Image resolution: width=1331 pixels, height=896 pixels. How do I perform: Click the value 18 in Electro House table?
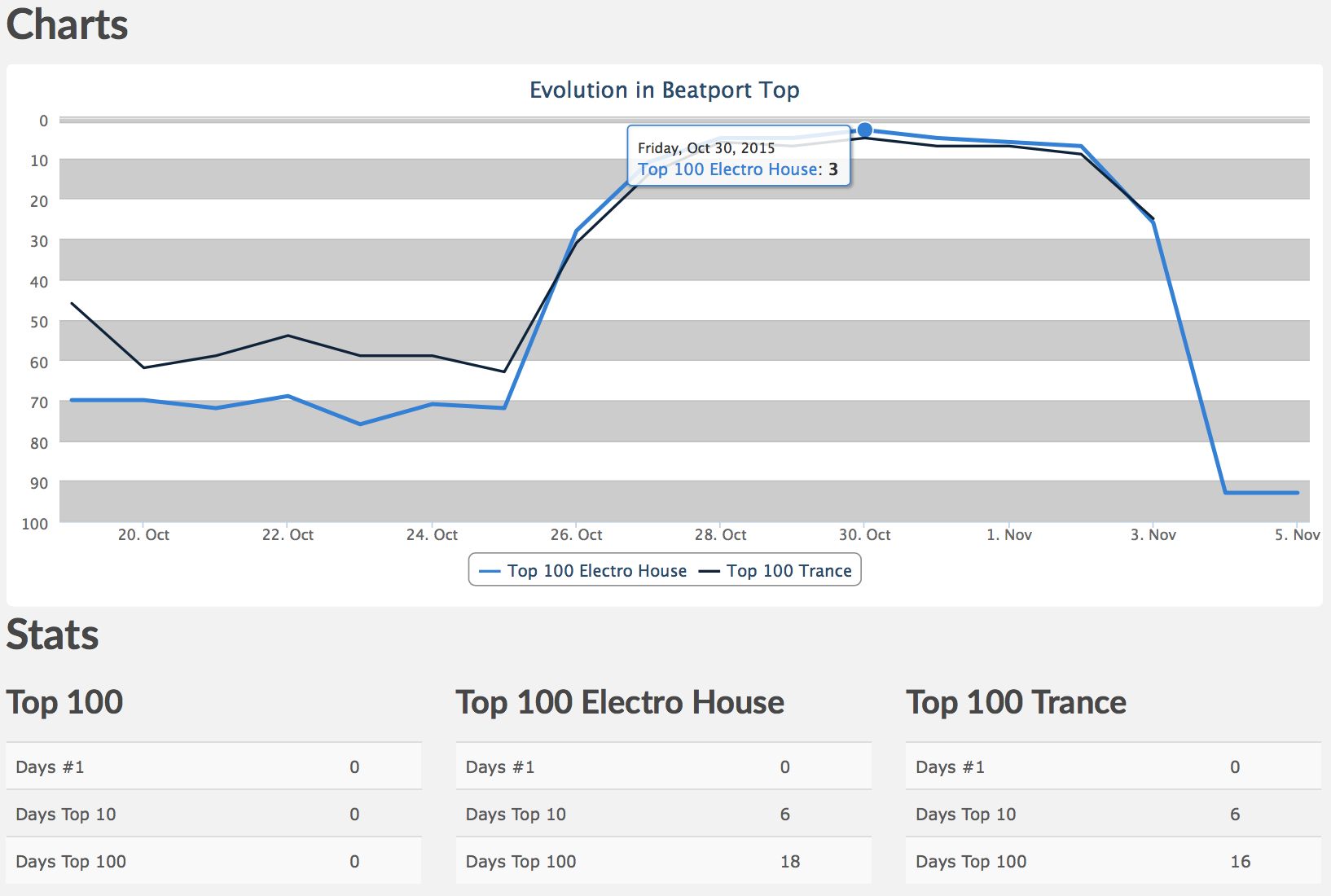(790, 861)
